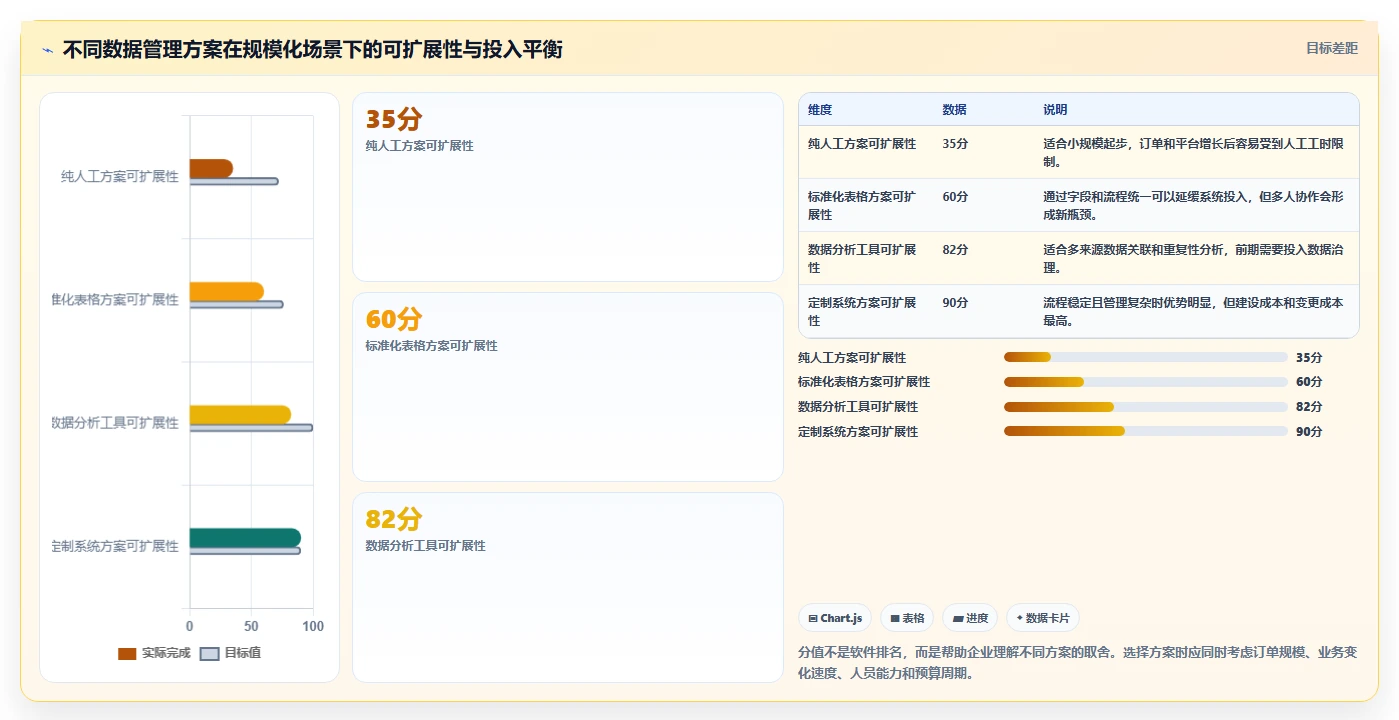Click description starting 适合小规模起步
This screenshot has width=1399, height=720.
coord(1193,153)
